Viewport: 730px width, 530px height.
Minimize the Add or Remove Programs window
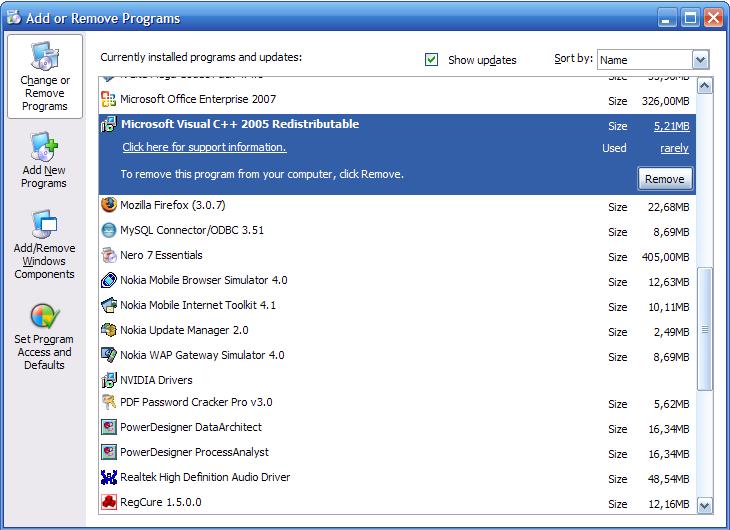click(667, 18)
